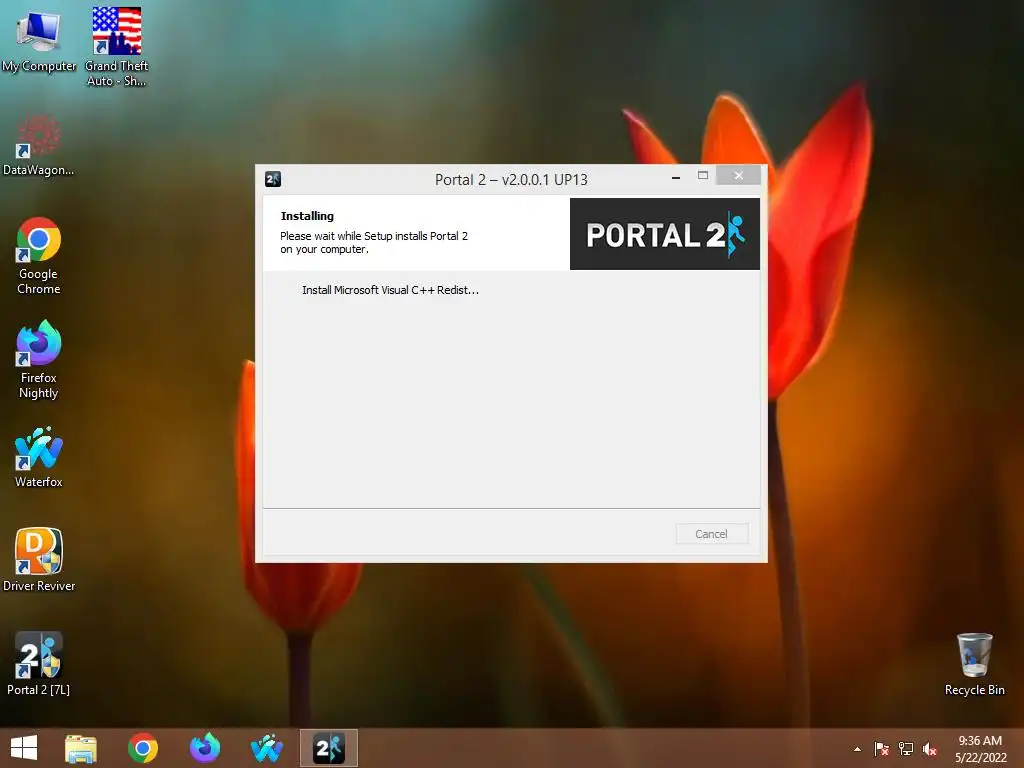
Task: Click the Portal 2 installer taskbar button
Action: 328,748
